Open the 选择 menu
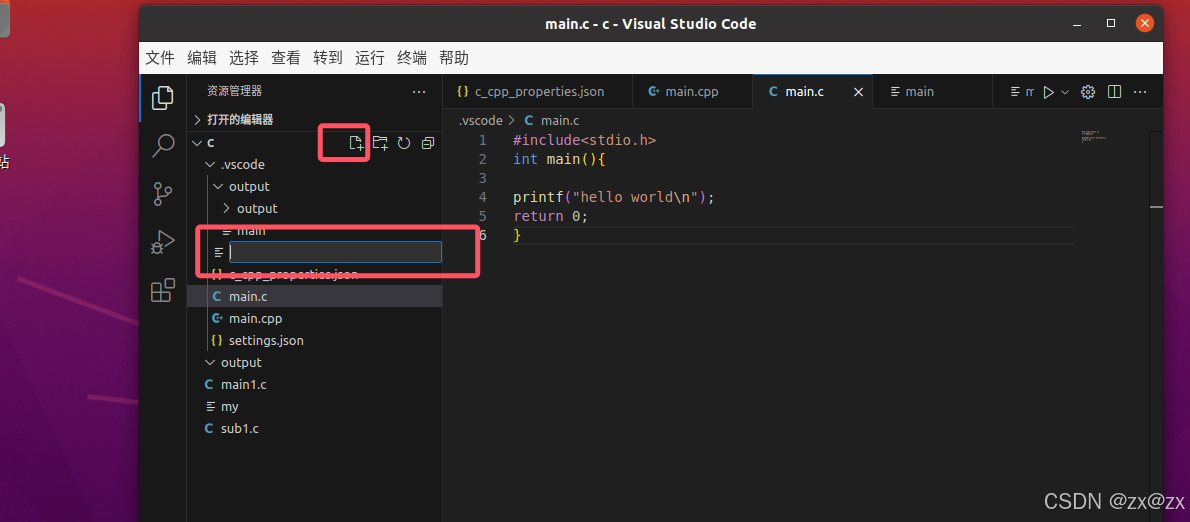This screenshot has height=522, width=1190. [x=244, y=58]
